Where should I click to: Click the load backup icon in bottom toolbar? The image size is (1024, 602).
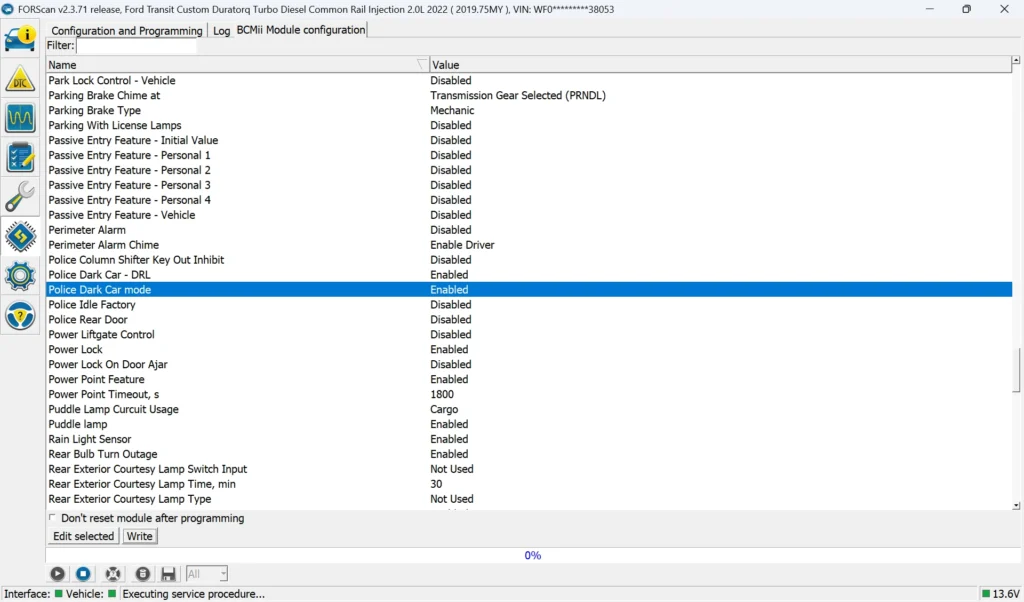tap(142, 574)
